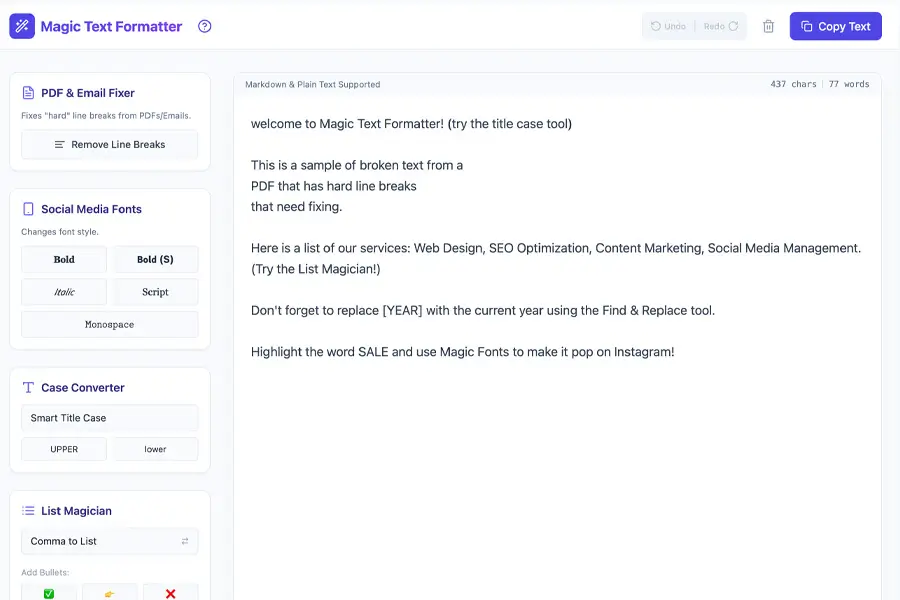Apply Monospace font style
Screen dimensions: 900x600
109,325
